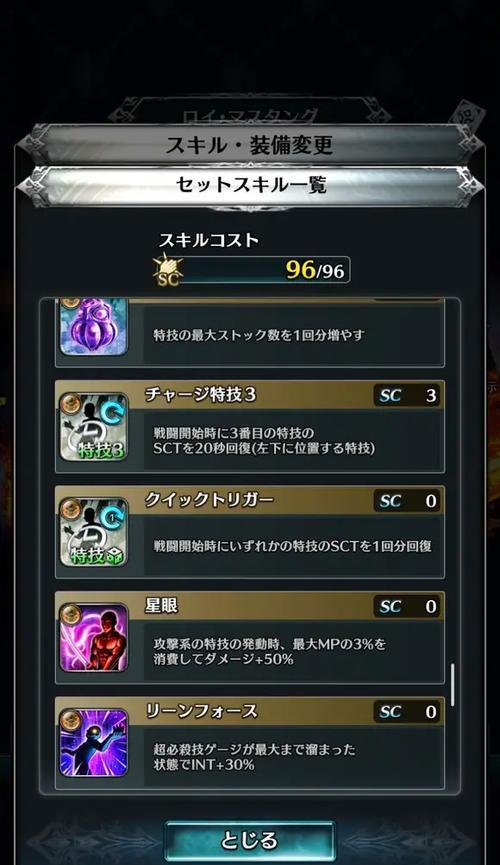
Task: Click the SC 3 cost badge
Action: 407,396
